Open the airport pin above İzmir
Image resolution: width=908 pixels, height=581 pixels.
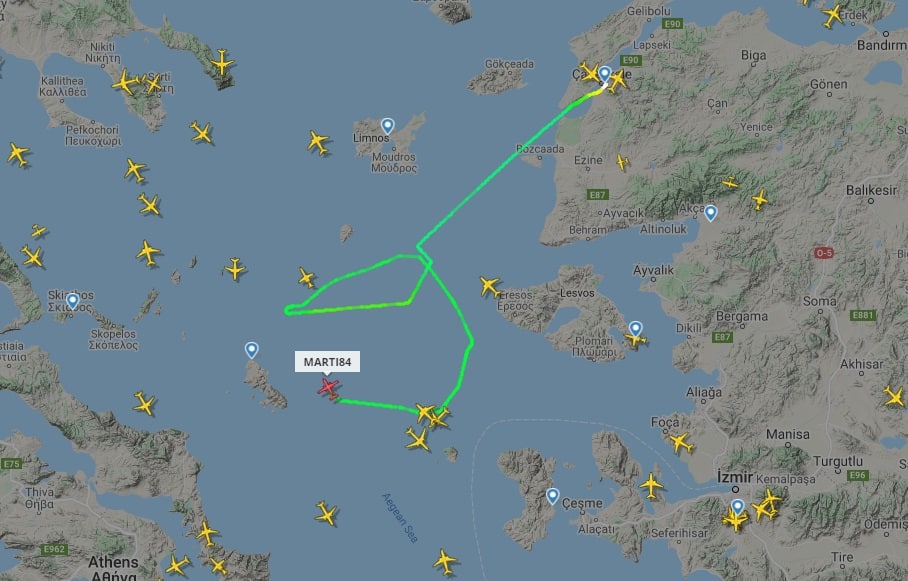click(737, 507)
